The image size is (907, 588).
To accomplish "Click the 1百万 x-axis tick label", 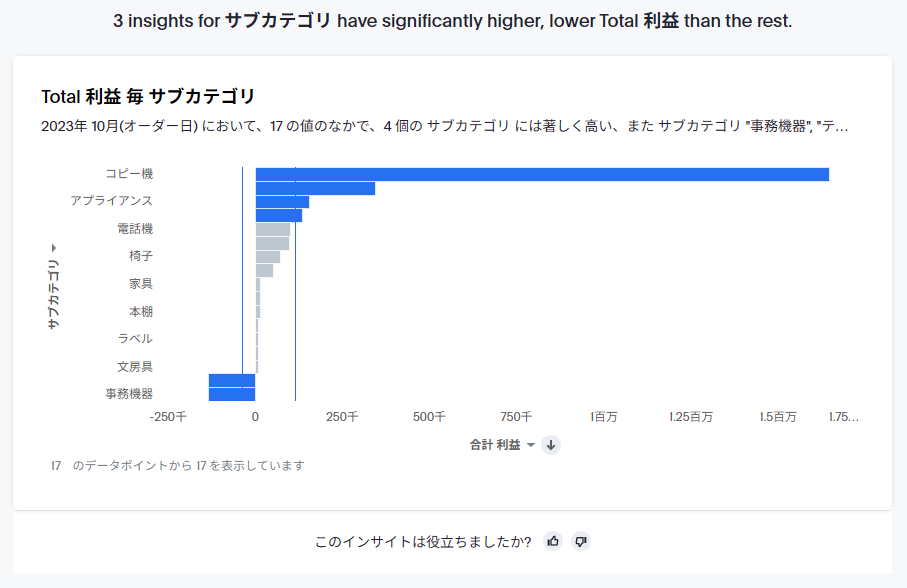I will tap(604, 417).
